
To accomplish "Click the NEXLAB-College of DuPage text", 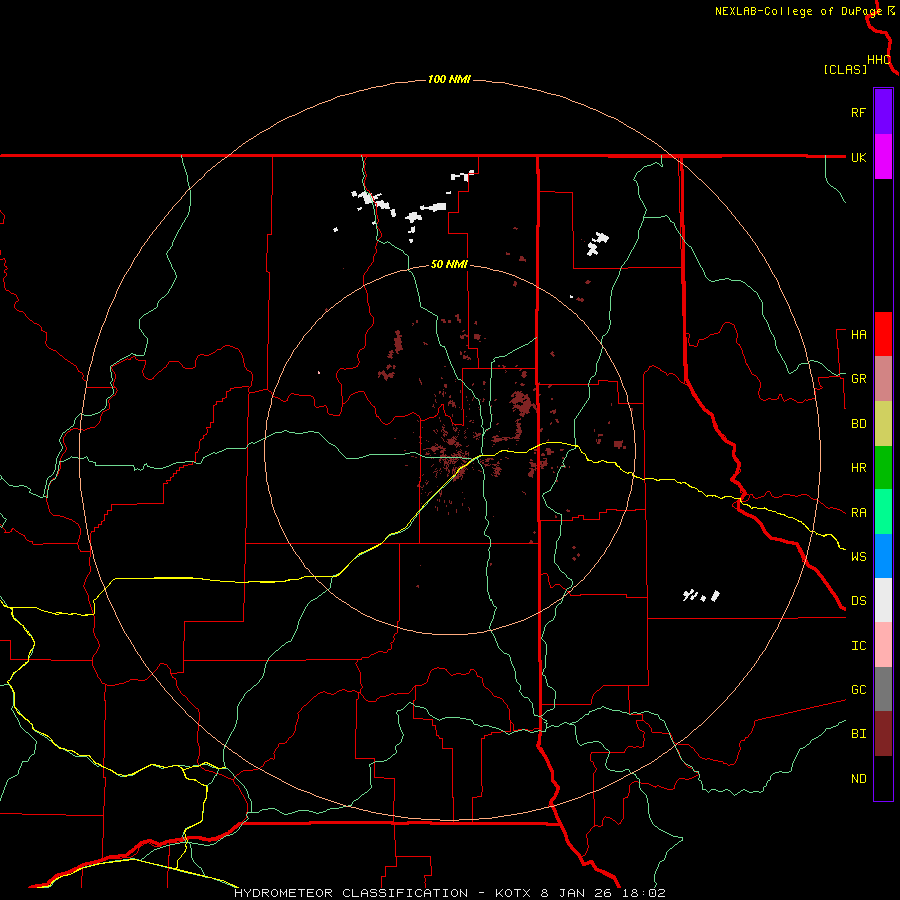I will pos(798,11).
